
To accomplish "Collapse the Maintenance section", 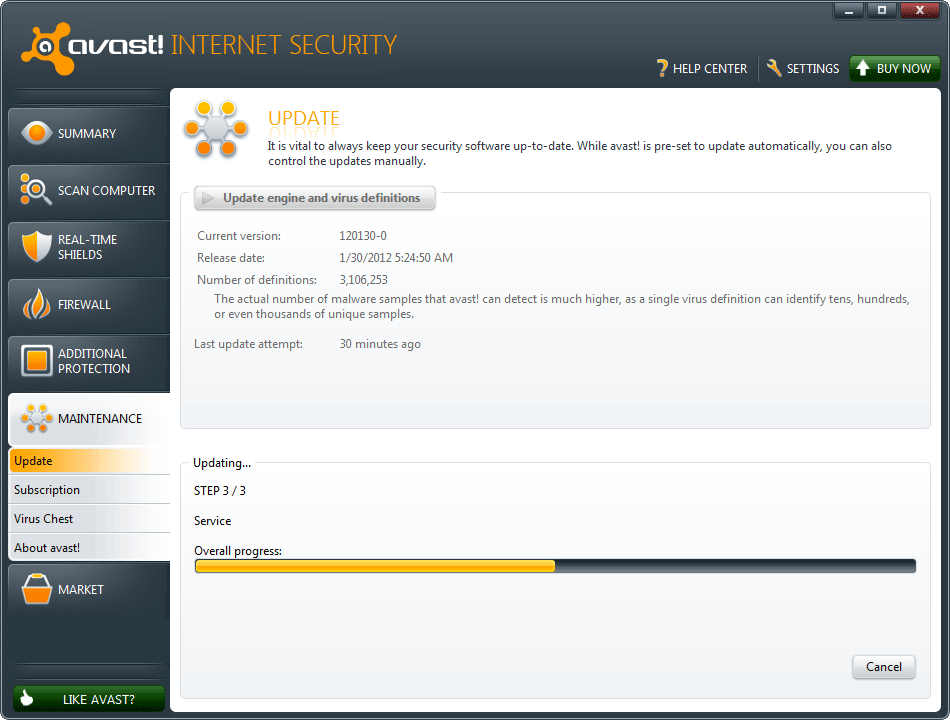I will pos(89,419).
